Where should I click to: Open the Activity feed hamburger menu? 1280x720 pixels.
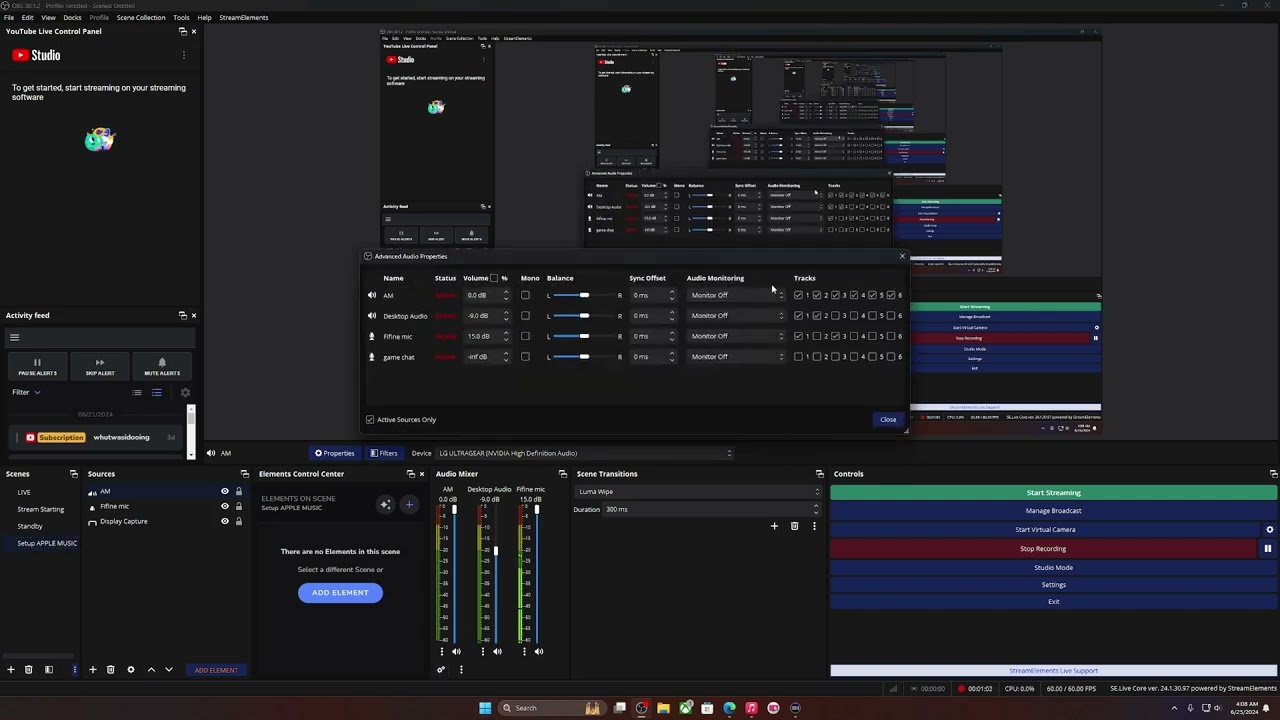(x=14, y=338)
